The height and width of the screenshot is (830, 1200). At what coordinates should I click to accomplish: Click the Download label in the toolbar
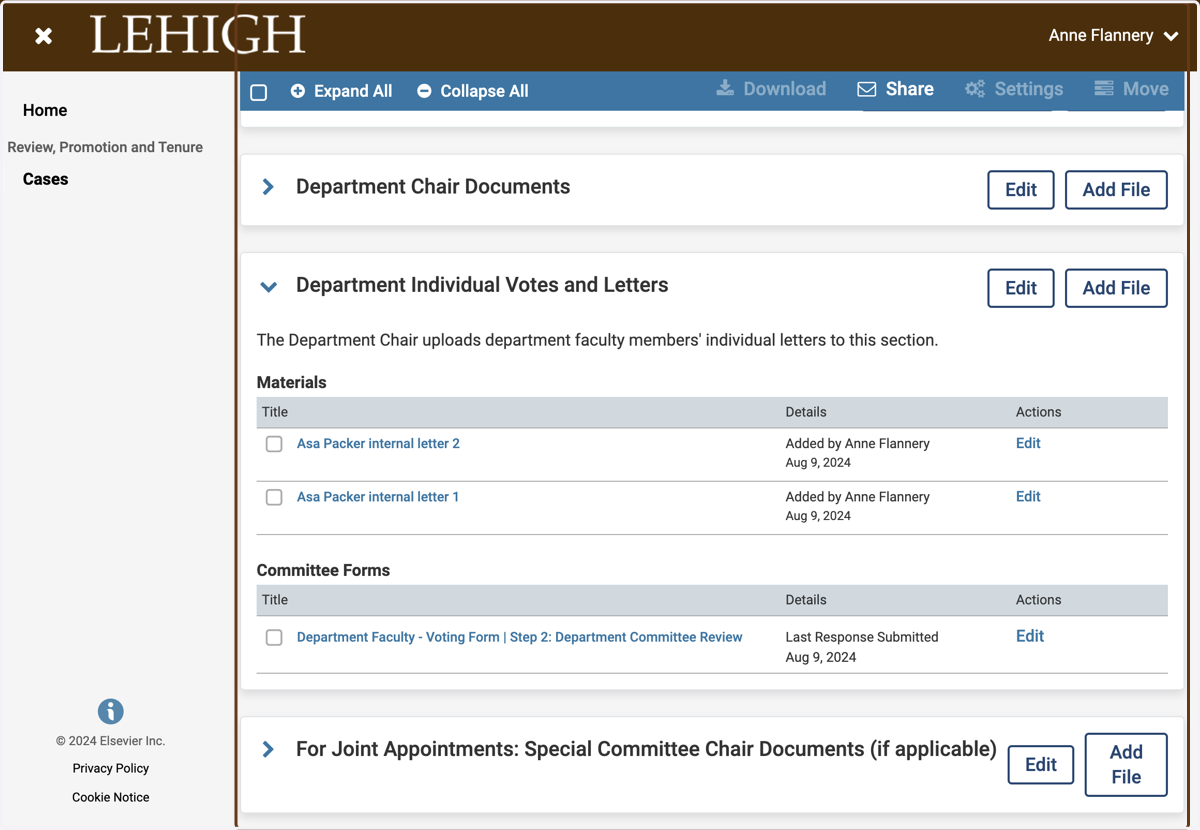point(785,89)
